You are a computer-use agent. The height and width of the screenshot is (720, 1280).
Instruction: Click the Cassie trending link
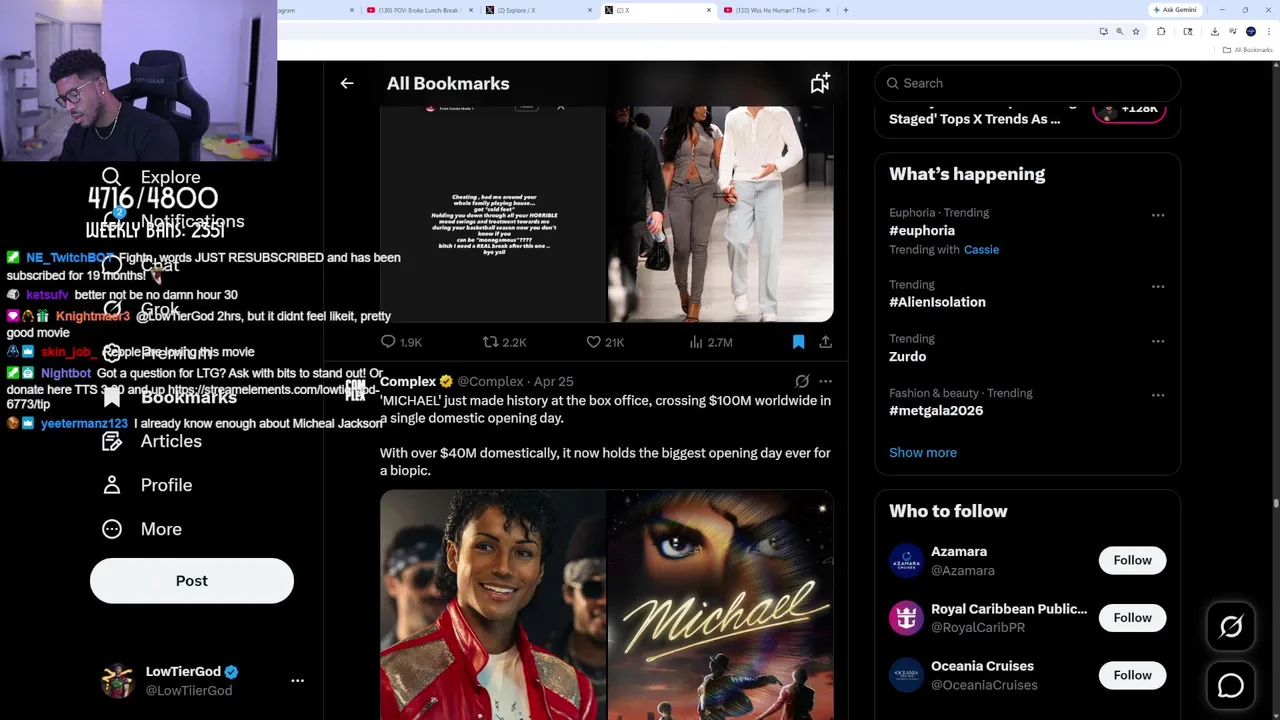click(x=981, y=250)
